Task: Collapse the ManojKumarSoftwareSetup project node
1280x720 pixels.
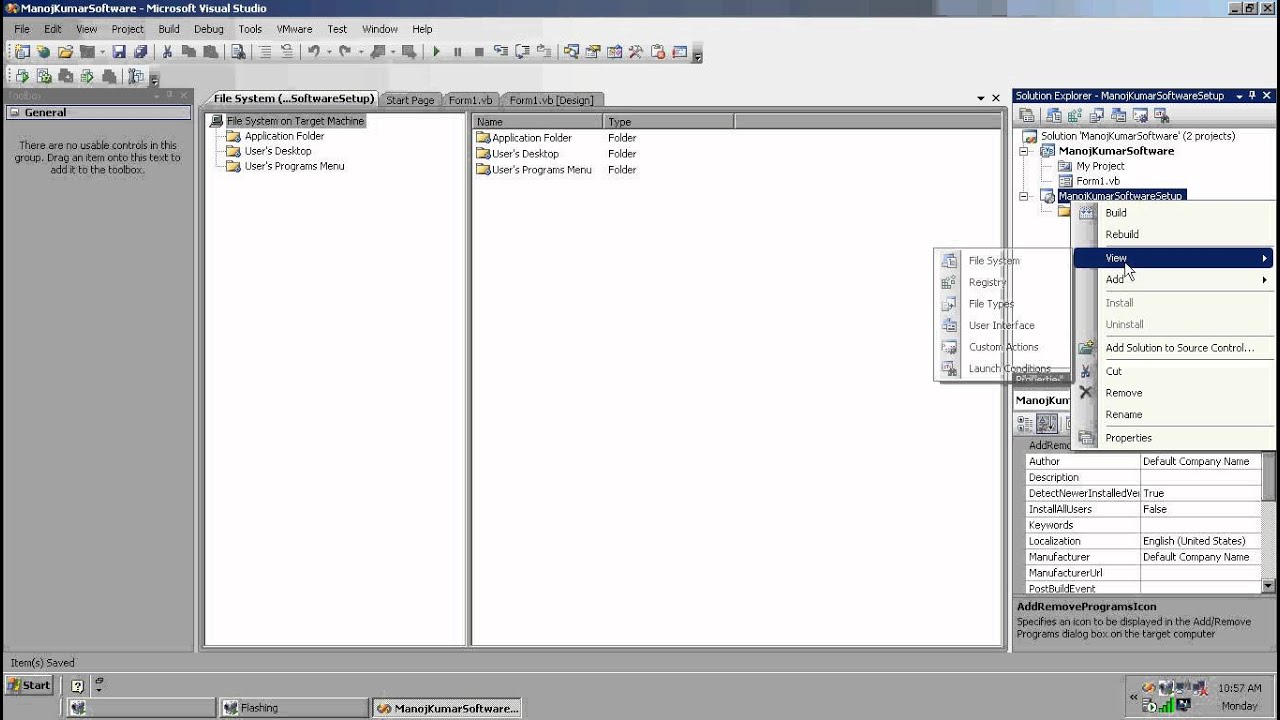Action: point(1023,196)
